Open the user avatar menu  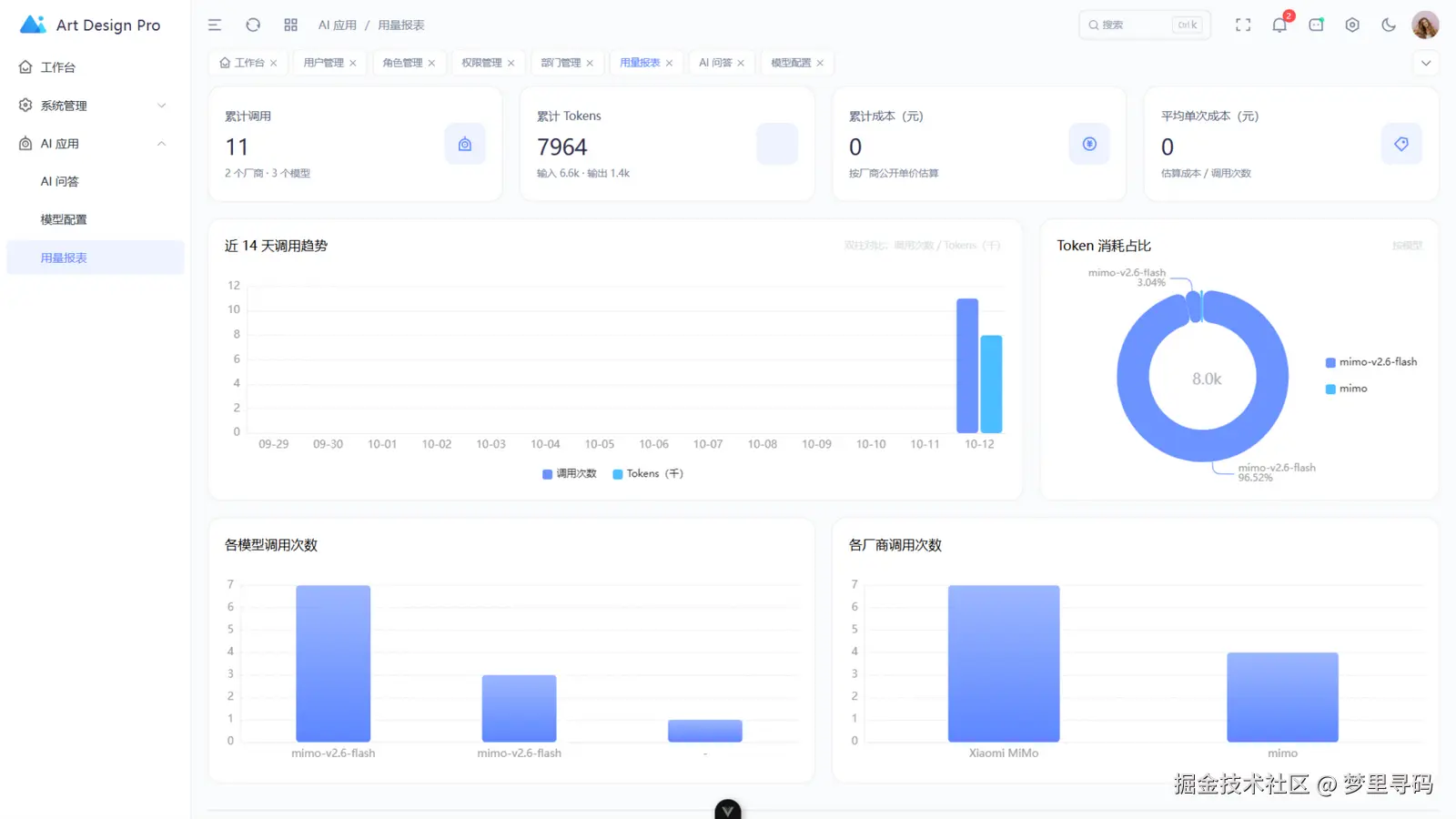1425,25
